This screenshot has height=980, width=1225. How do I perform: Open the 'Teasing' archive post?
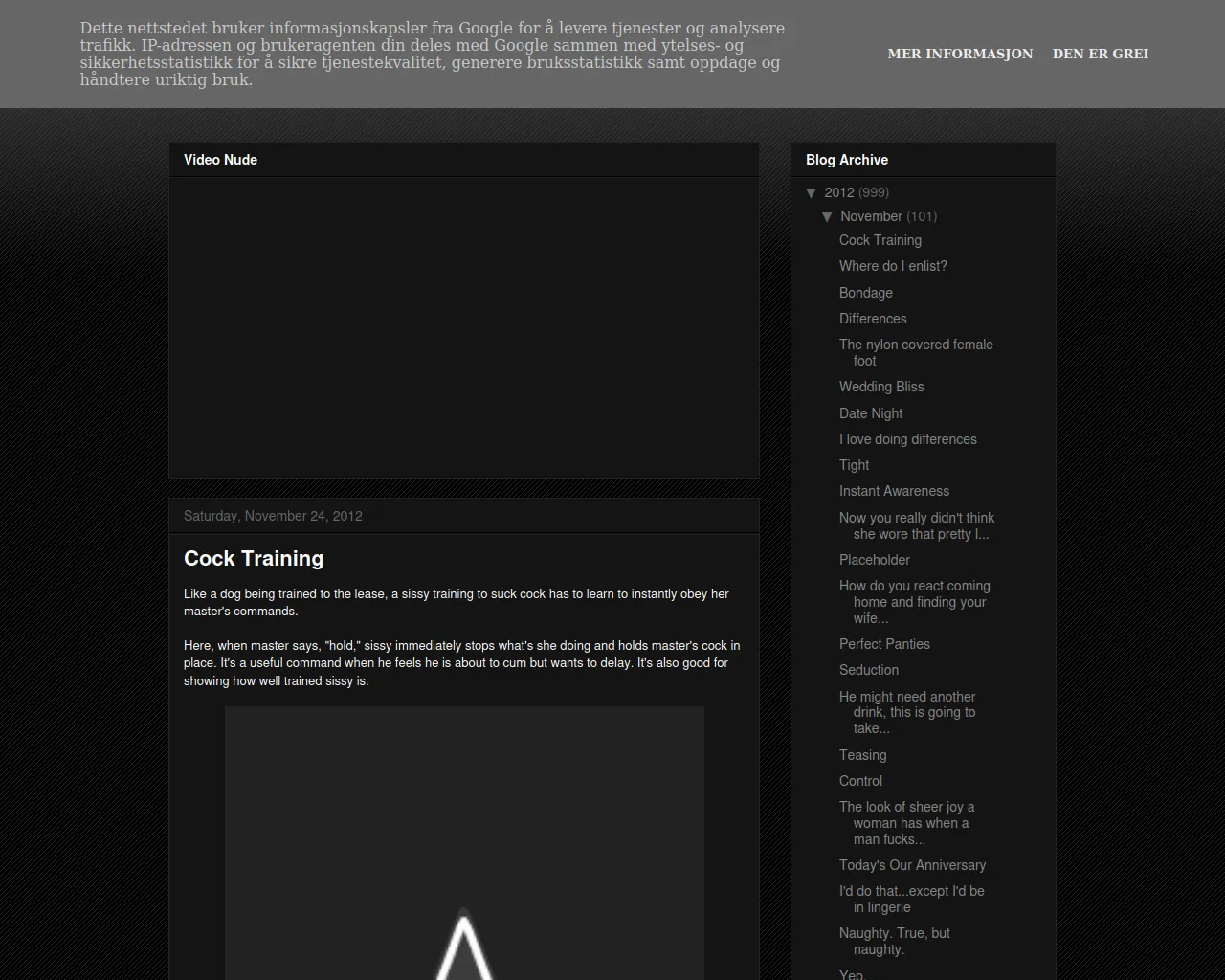click(x=862, y=755)
